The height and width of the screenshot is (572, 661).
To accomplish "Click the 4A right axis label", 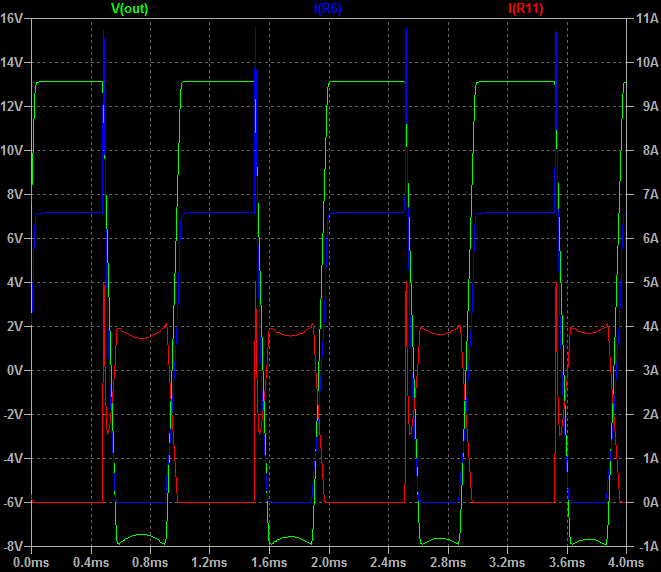I will point(651,326).
